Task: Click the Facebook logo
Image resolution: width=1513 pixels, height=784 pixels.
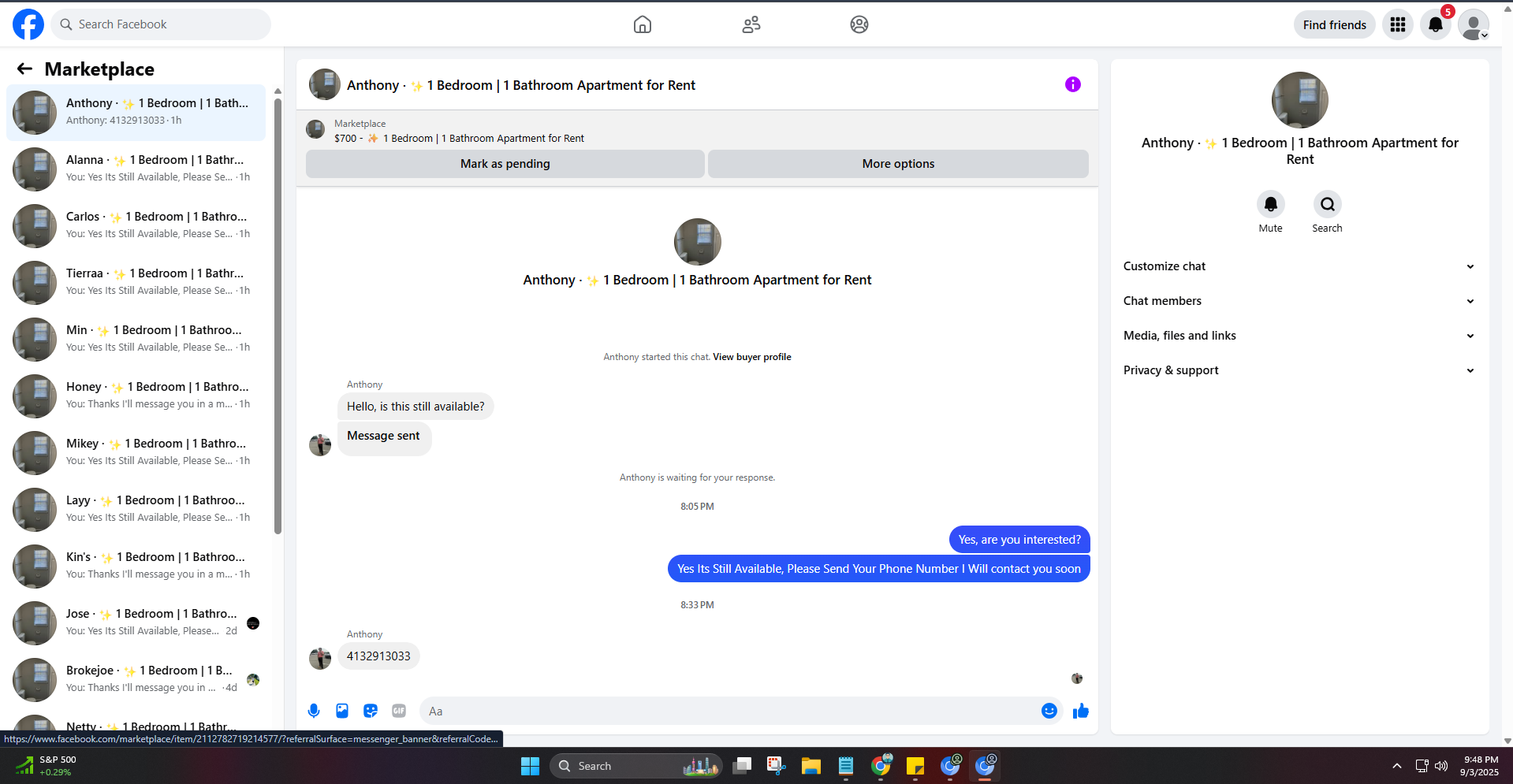Action: [x=28, y=24]
